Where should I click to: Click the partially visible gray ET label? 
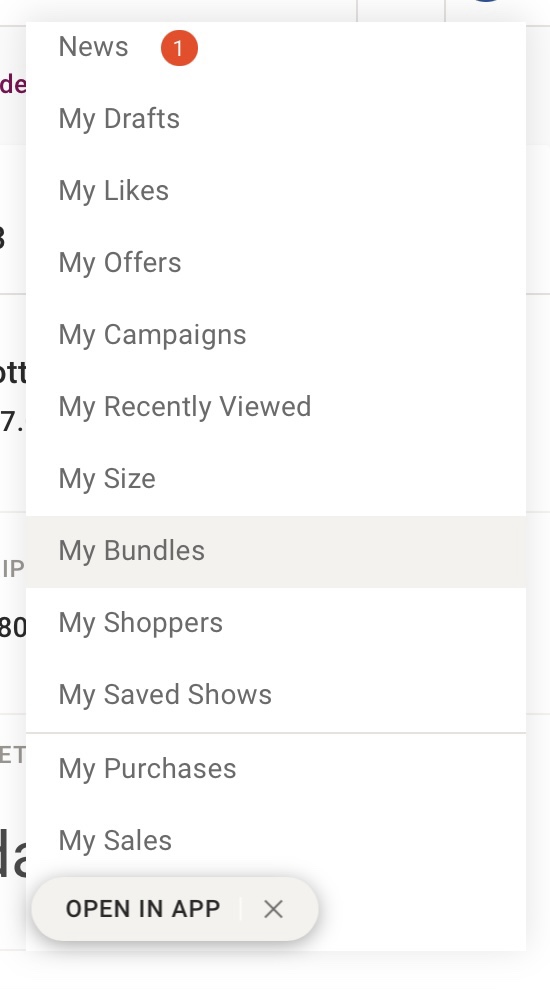pyautogui.click(x=13, y=754)
